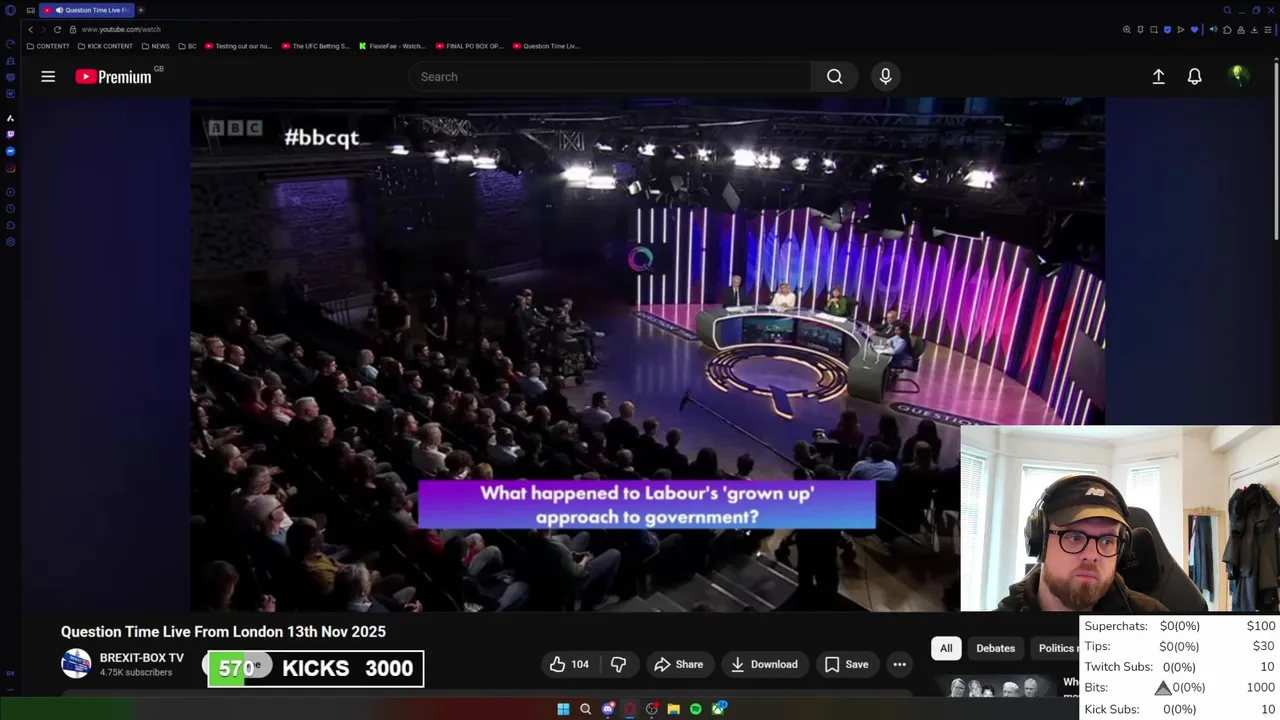Open the BREXIT-BOX TV channel avatar
This screenshot has width=1280, height=720.
click(x=76, y=664)
